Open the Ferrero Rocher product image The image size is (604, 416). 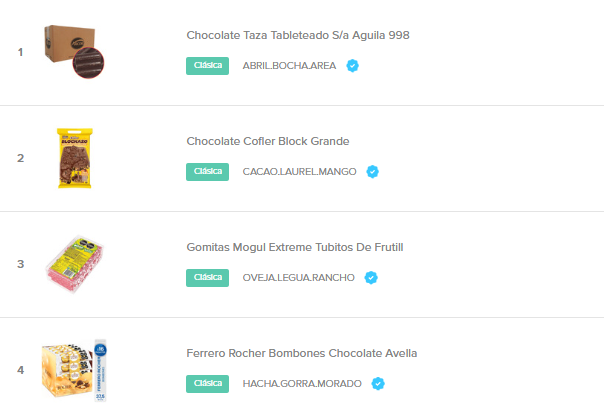point(74,370)
